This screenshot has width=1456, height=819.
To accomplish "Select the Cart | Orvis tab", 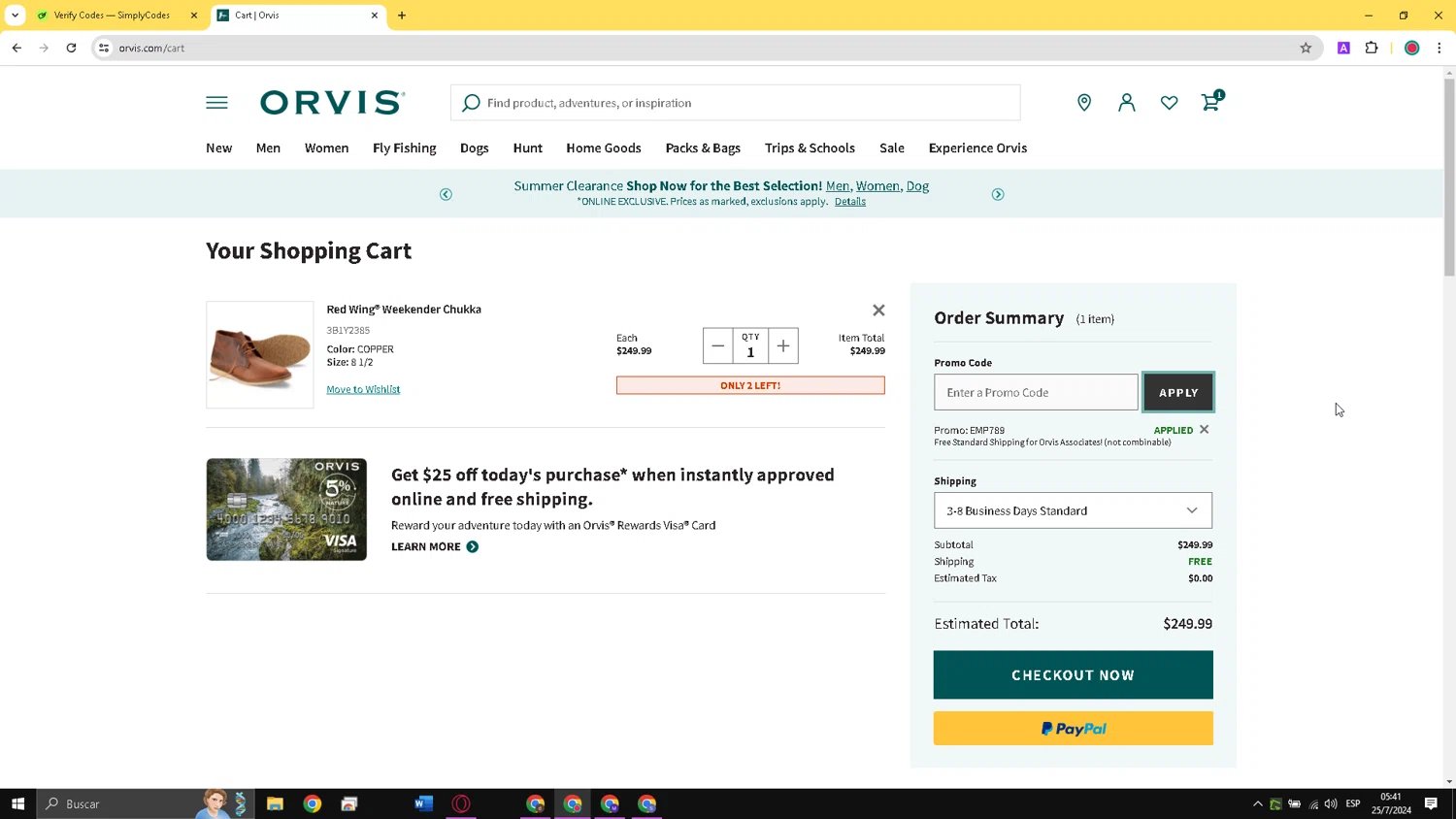I will 296,16.
